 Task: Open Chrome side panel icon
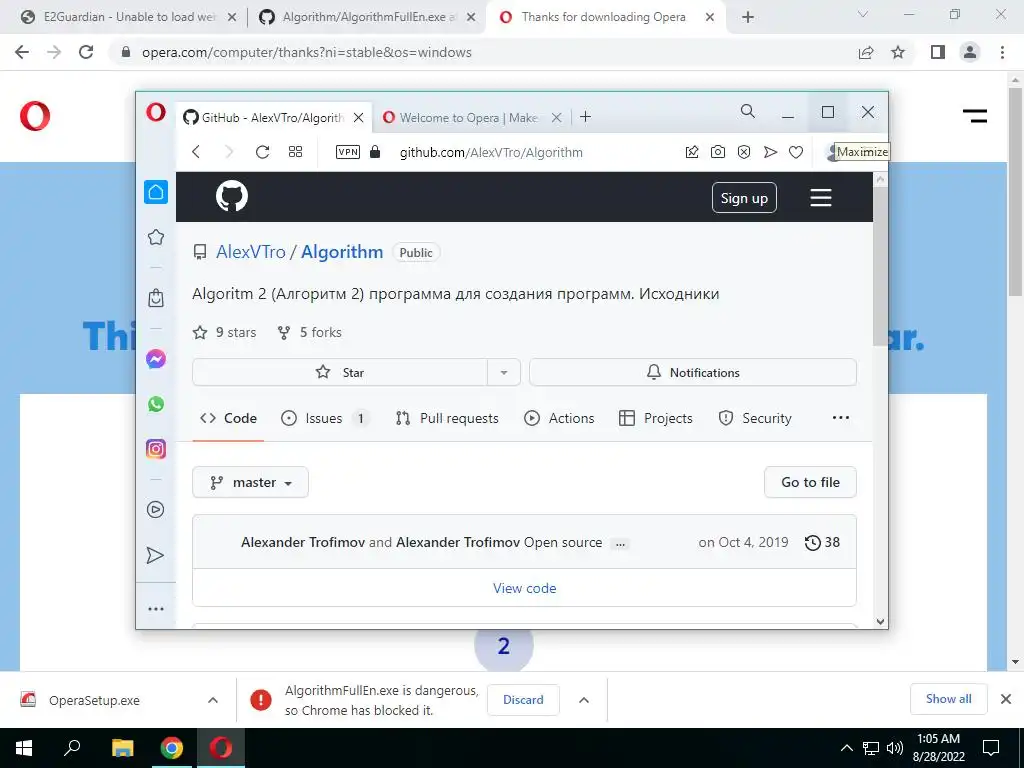pos(938,52)
